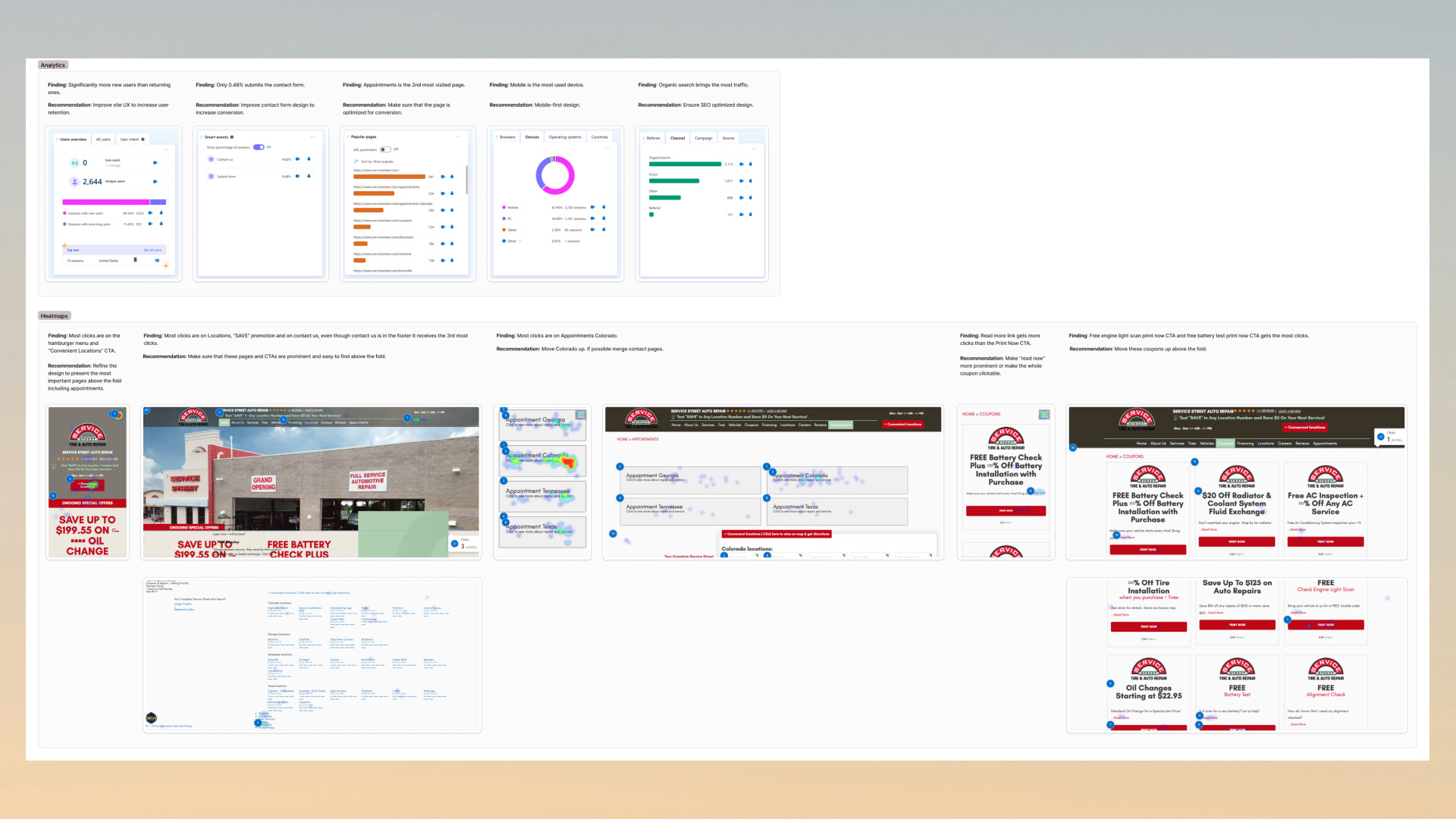Open three-dot menu in Devices card
The height and width of the screenshot is (819, 1456).
607,148
